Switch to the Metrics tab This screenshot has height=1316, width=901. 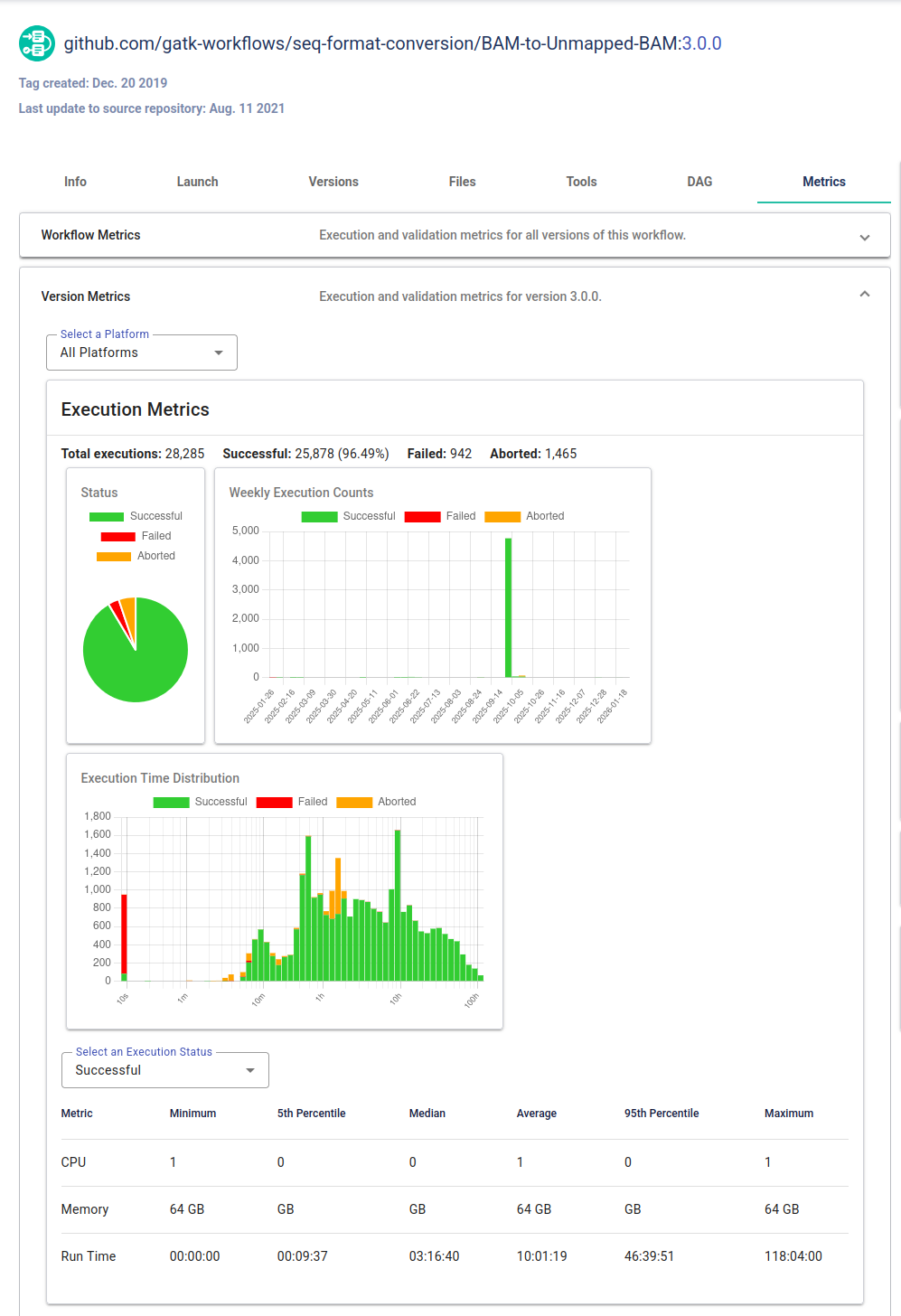[x=823, y=182]
